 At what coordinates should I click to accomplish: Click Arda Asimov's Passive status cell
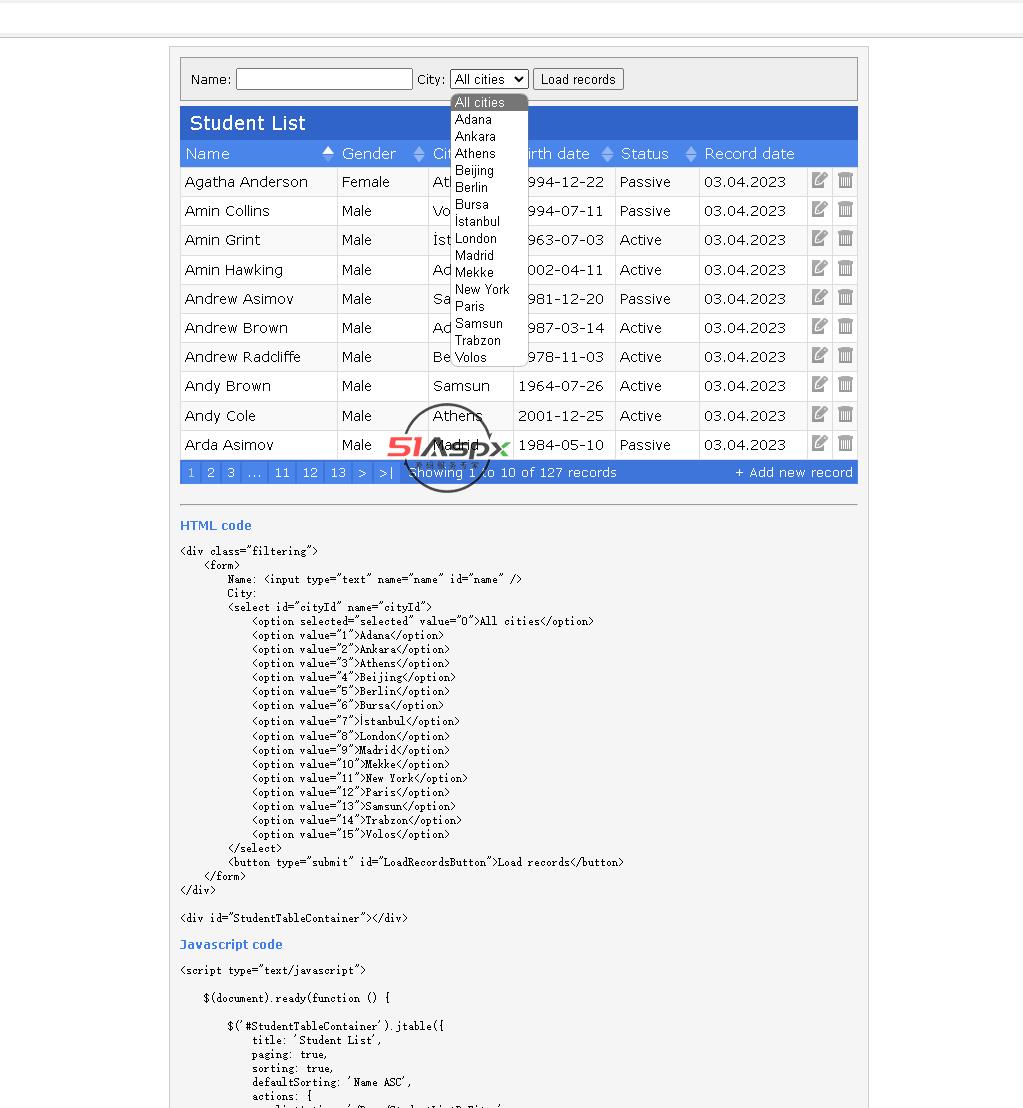[657, 444]
